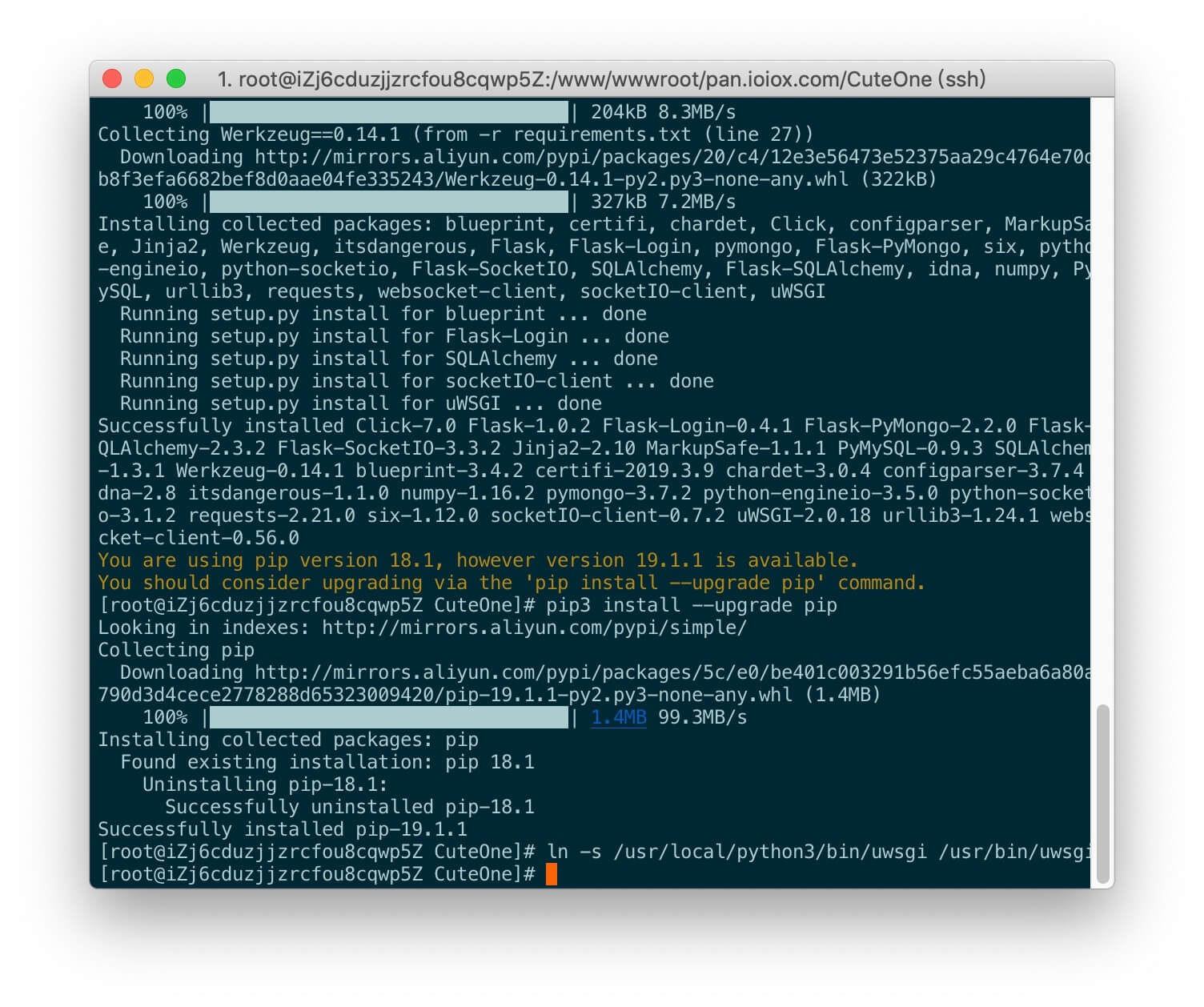1204x1007 pixels.
Task: Click the 'Collecting Werkzeug==0.14.1' line
Action: coord(456,134)
